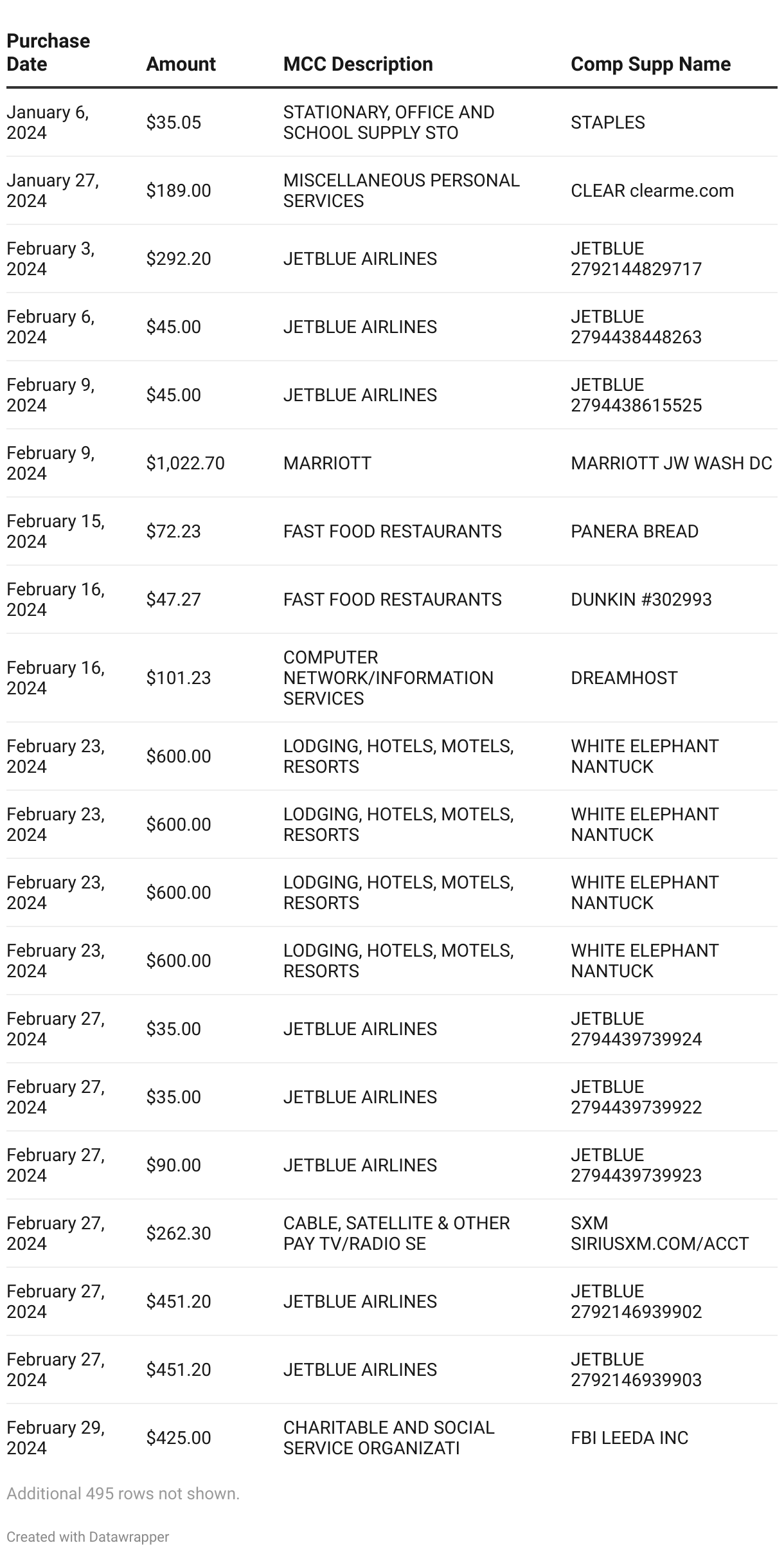
Task: Select the $1,022.70 amount cell
Action: (x=185, y=464)
